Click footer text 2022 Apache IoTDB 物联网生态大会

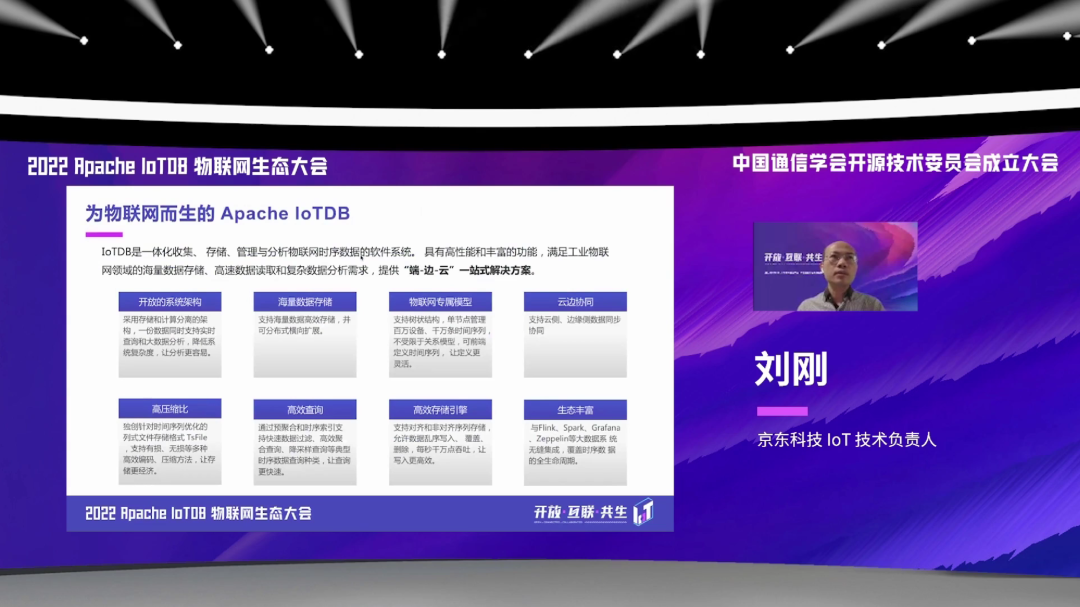198,513
